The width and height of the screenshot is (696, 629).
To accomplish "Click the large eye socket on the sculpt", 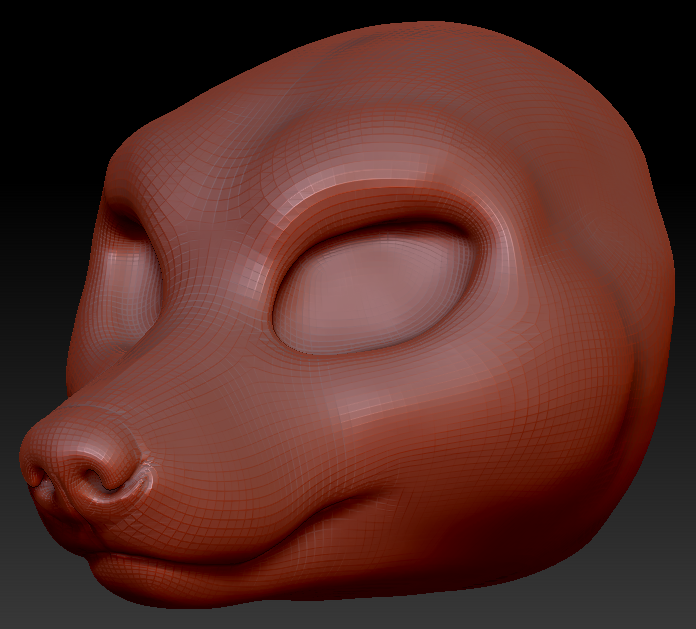I will point(374,289).
